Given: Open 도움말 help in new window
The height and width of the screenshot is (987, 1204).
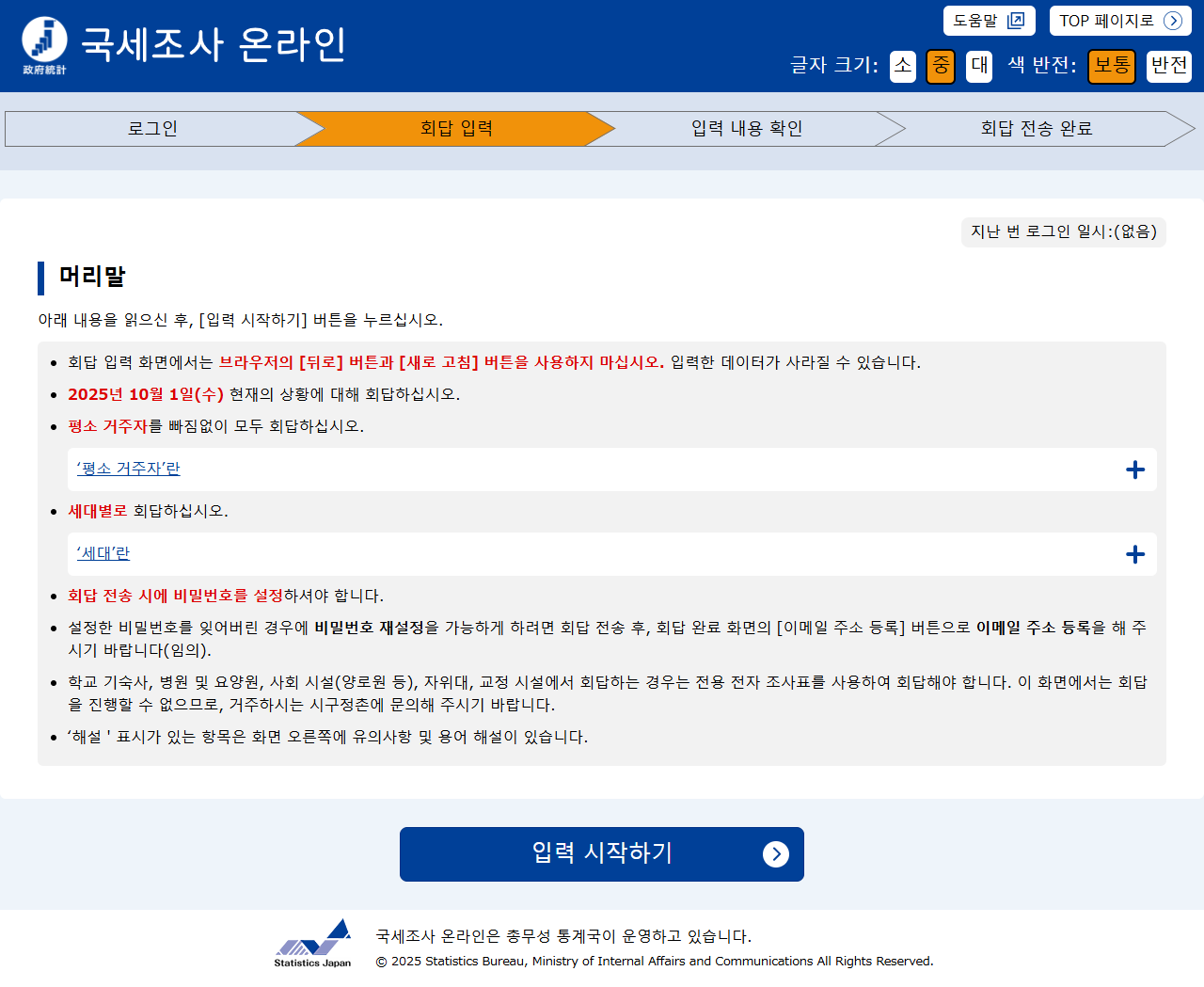Looking at the screenshot, I should (x=989, y=21).
